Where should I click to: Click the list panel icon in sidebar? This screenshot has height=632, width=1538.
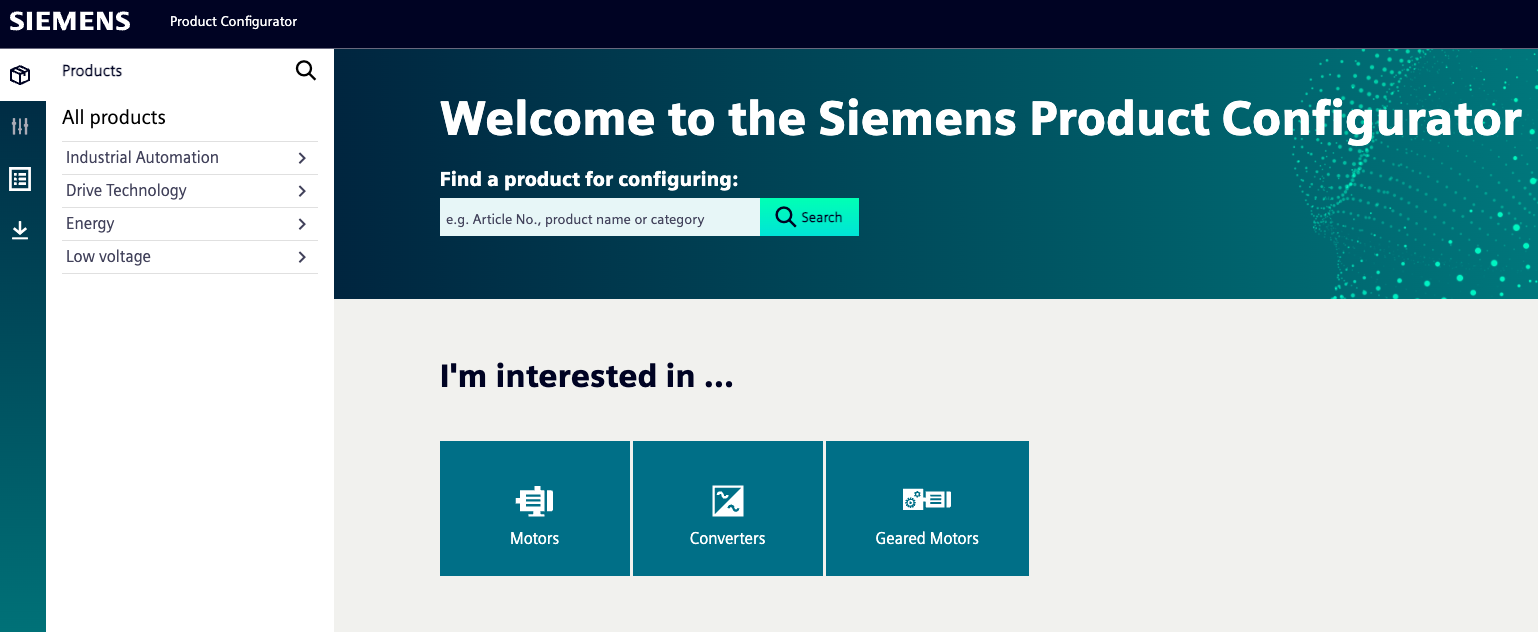pos(20,178)
